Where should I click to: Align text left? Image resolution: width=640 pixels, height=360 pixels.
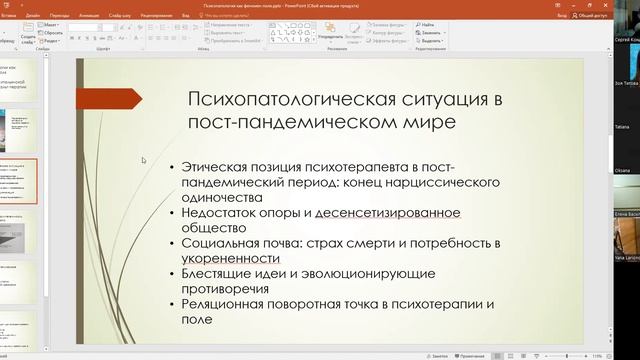coord(150,38)
